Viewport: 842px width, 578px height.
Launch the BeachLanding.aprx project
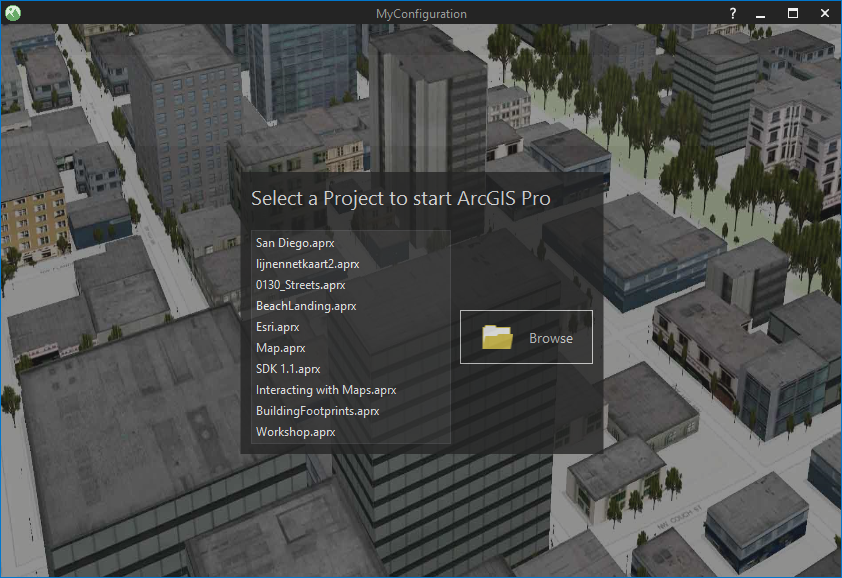pos(305,306)
